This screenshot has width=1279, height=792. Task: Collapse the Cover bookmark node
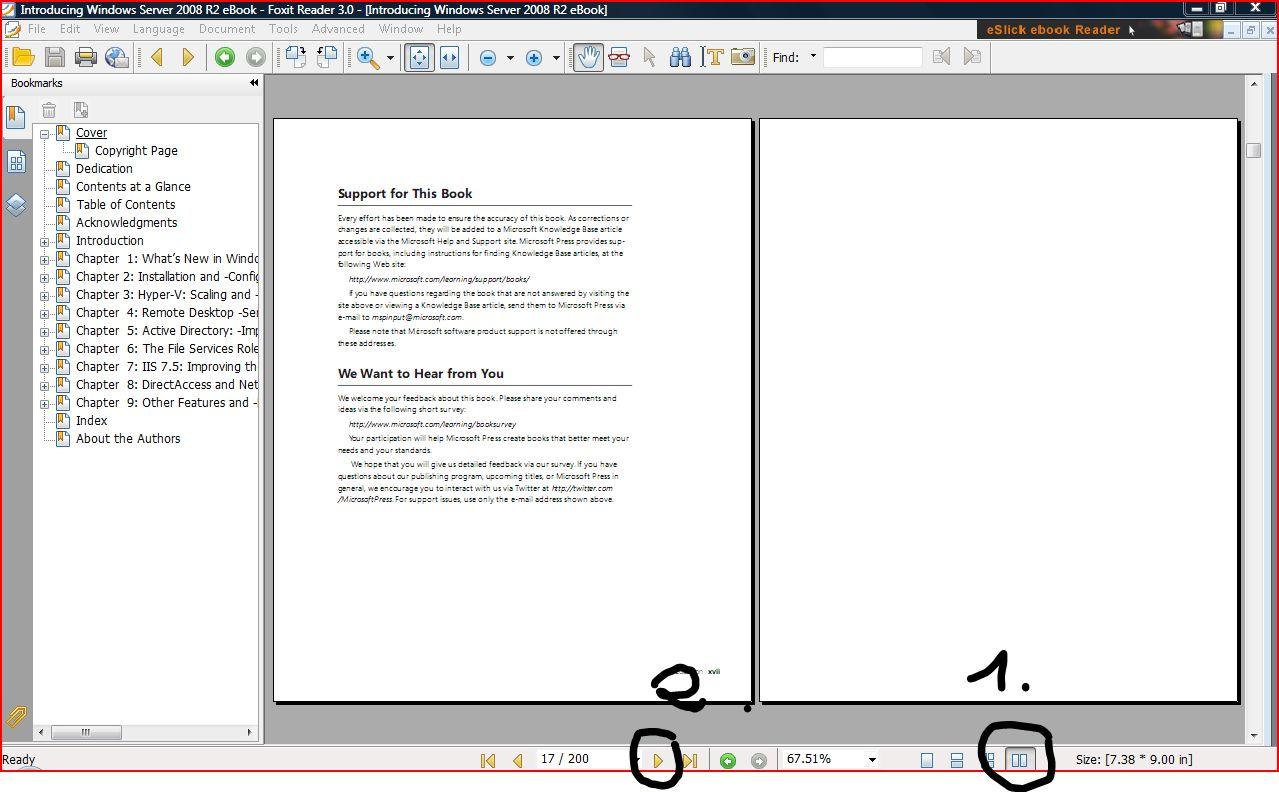(45, 134)
